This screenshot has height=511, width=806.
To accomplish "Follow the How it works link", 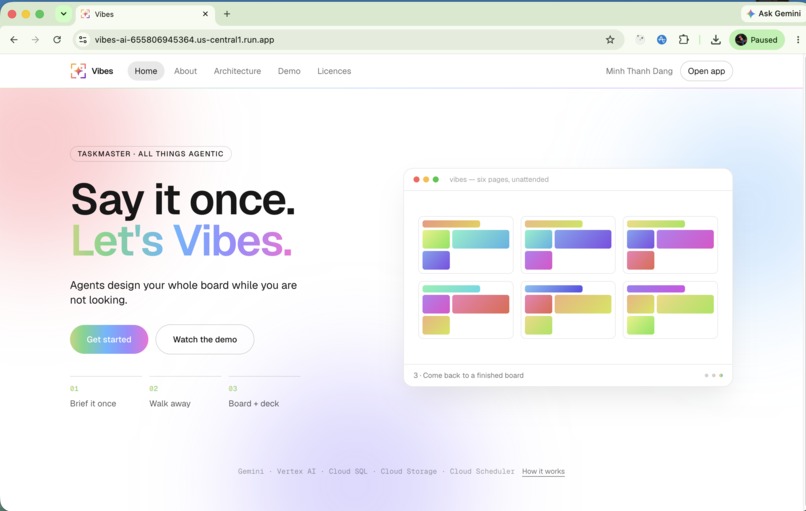I will [543, 471].
